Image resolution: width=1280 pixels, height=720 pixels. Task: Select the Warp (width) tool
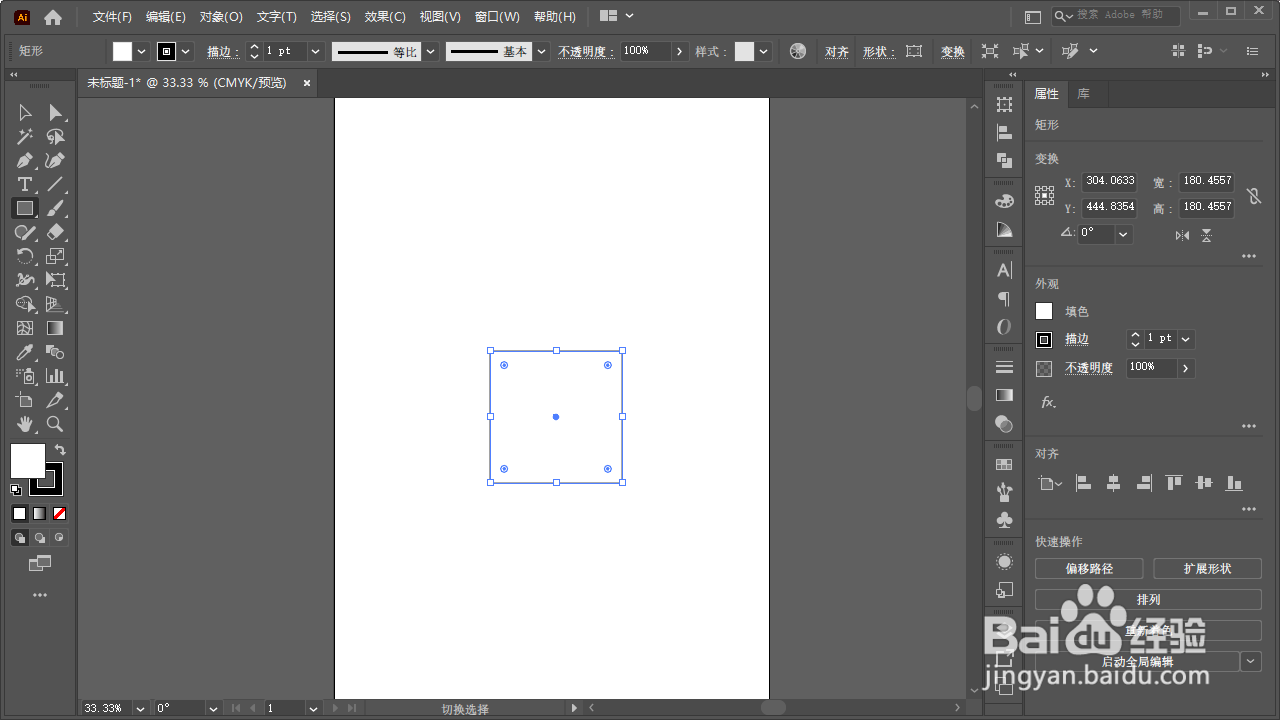pyautogui.click(x=25, y=281)
